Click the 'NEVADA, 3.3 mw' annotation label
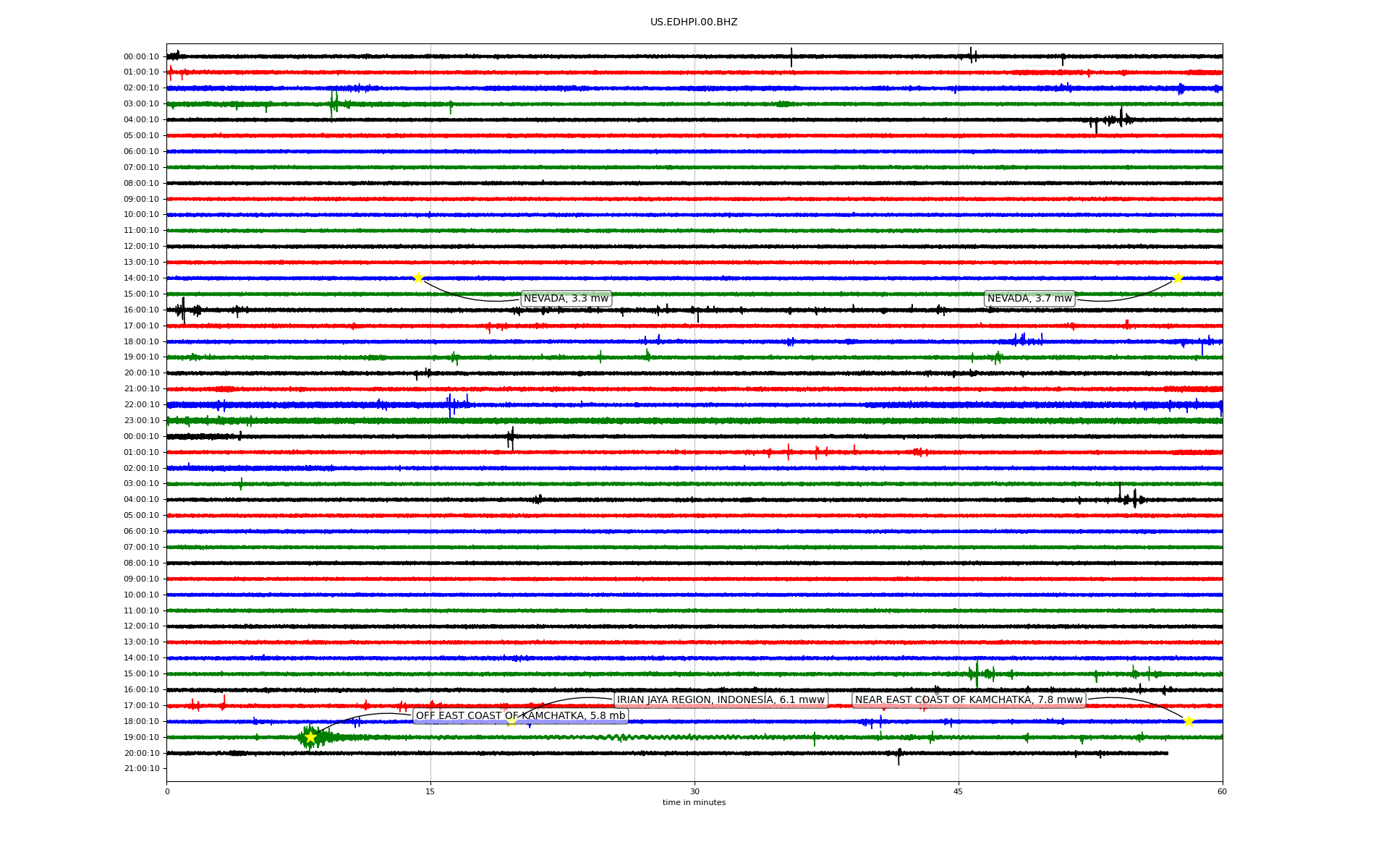The height and width of the screenshot is (868, 1389). [x=566, y=299]
